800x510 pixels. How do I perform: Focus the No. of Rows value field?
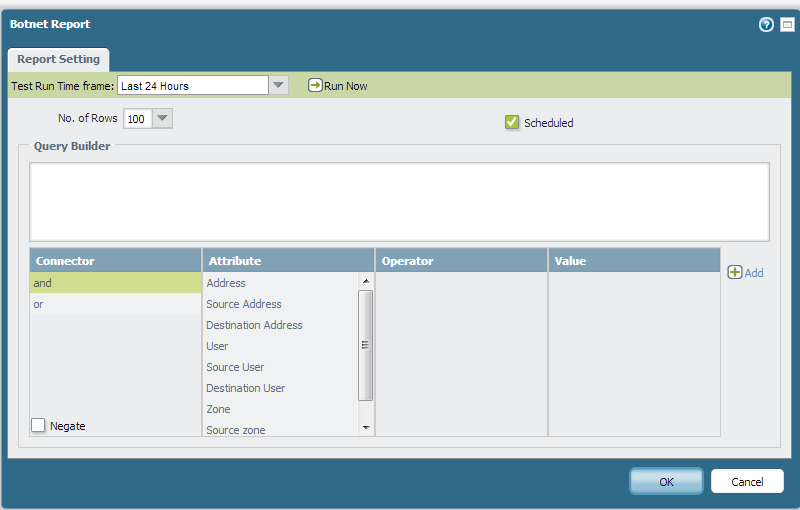138,118
